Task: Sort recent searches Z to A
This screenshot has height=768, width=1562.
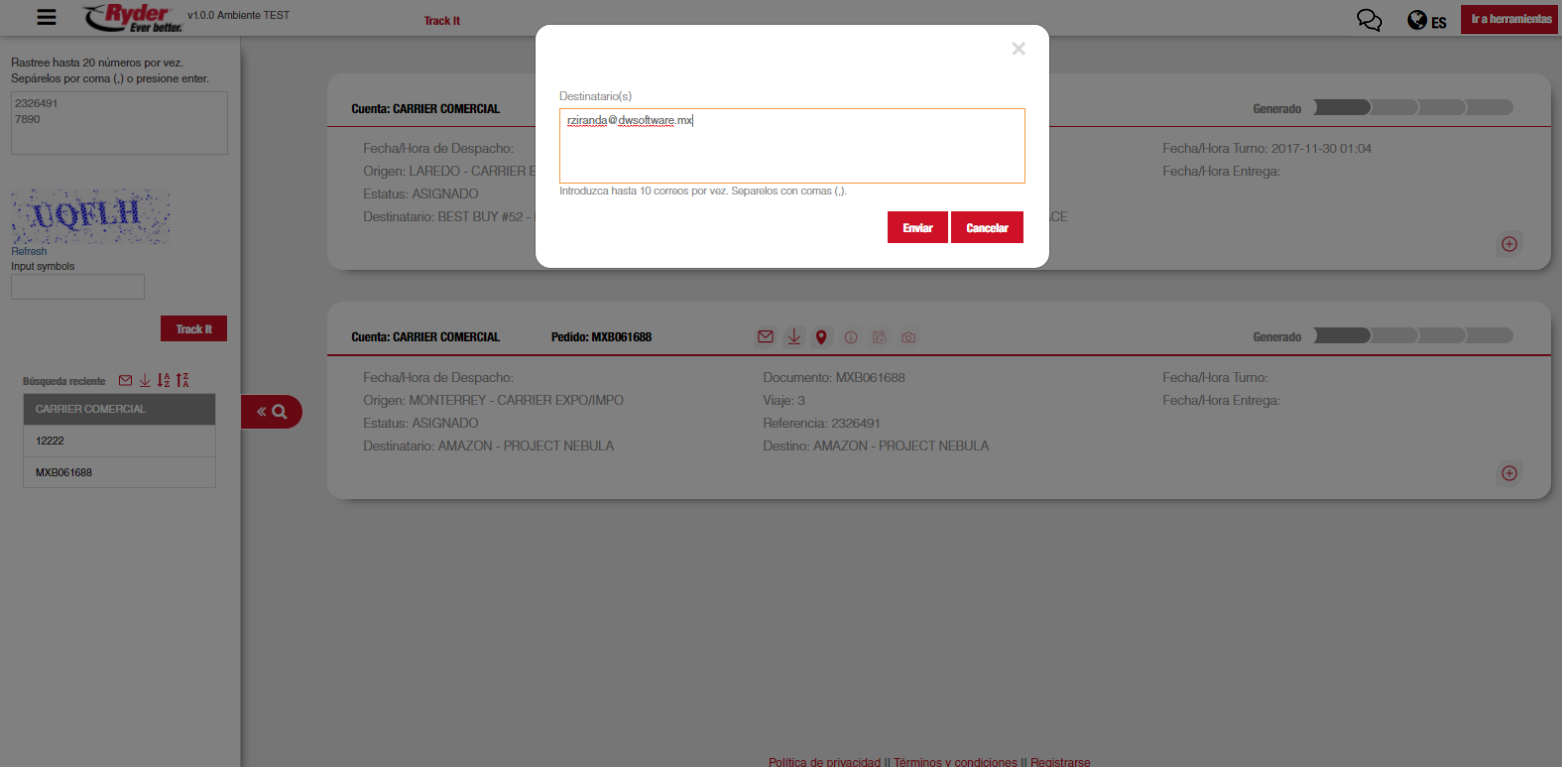Action: (x=182, y=380)
